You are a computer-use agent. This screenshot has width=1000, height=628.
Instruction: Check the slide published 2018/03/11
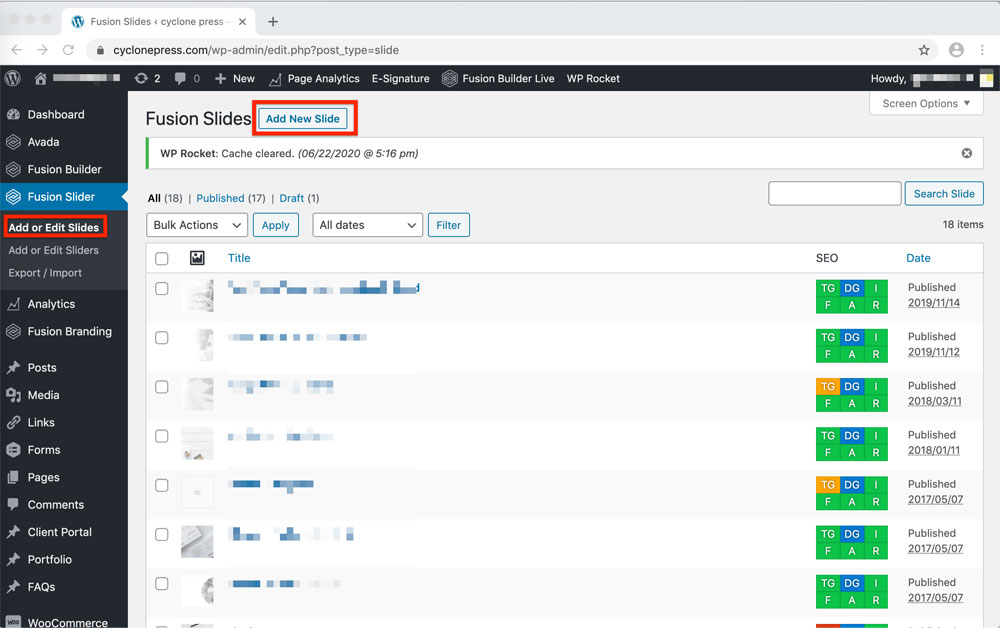[x=162, y=387]
